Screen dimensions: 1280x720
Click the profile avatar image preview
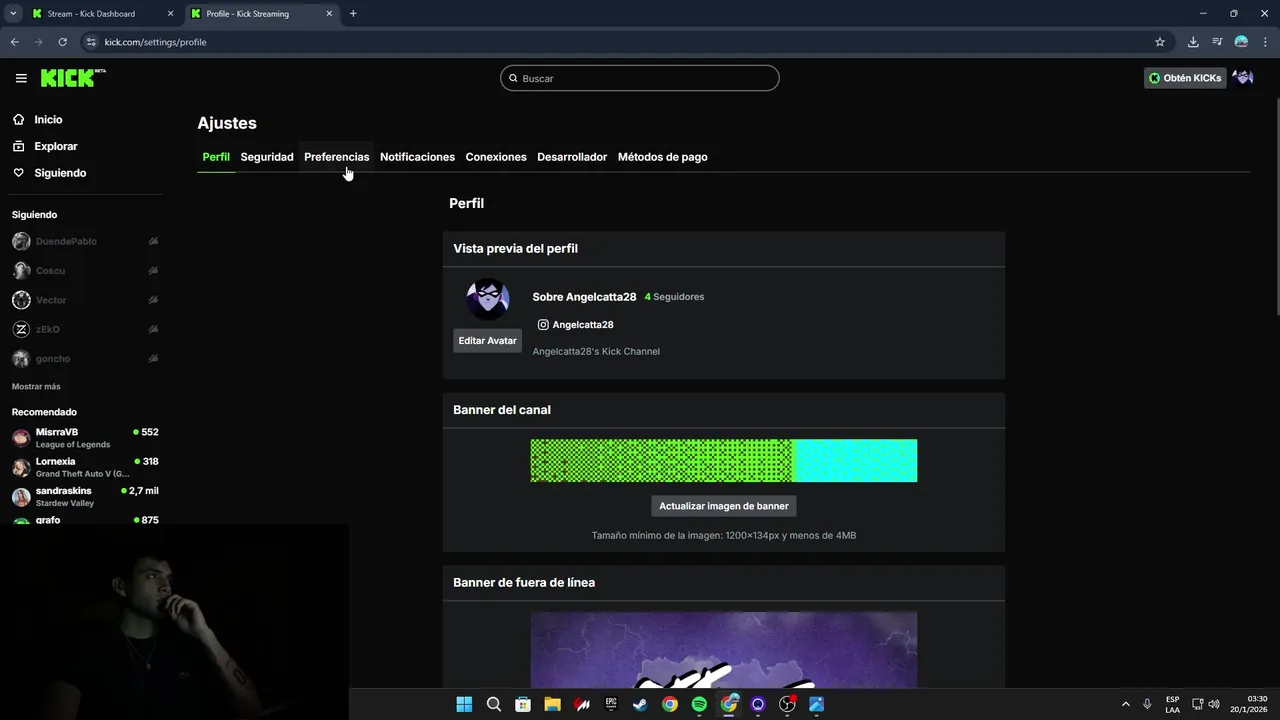488,299
